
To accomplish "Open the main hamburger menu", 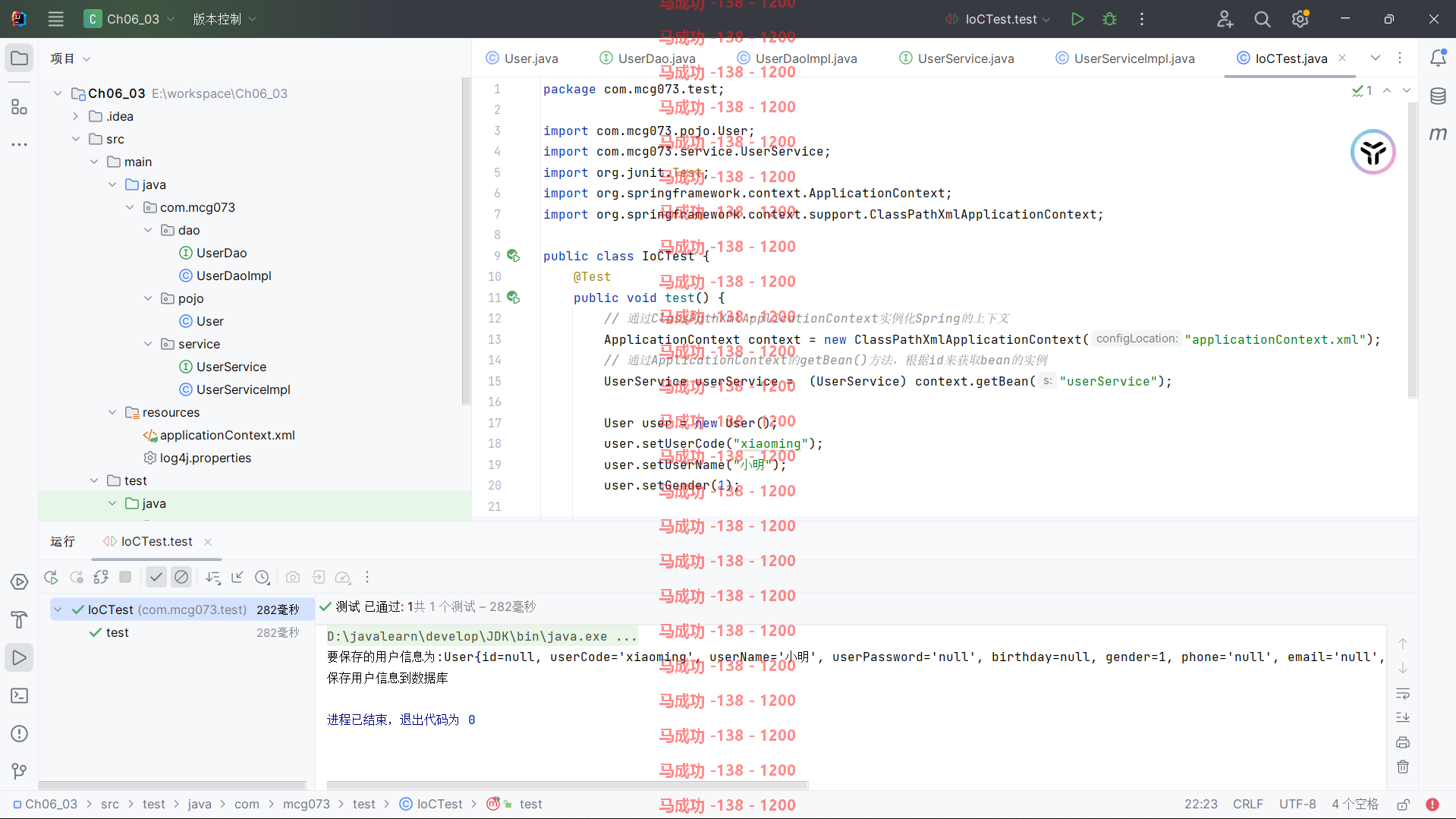I will [55, 19].
